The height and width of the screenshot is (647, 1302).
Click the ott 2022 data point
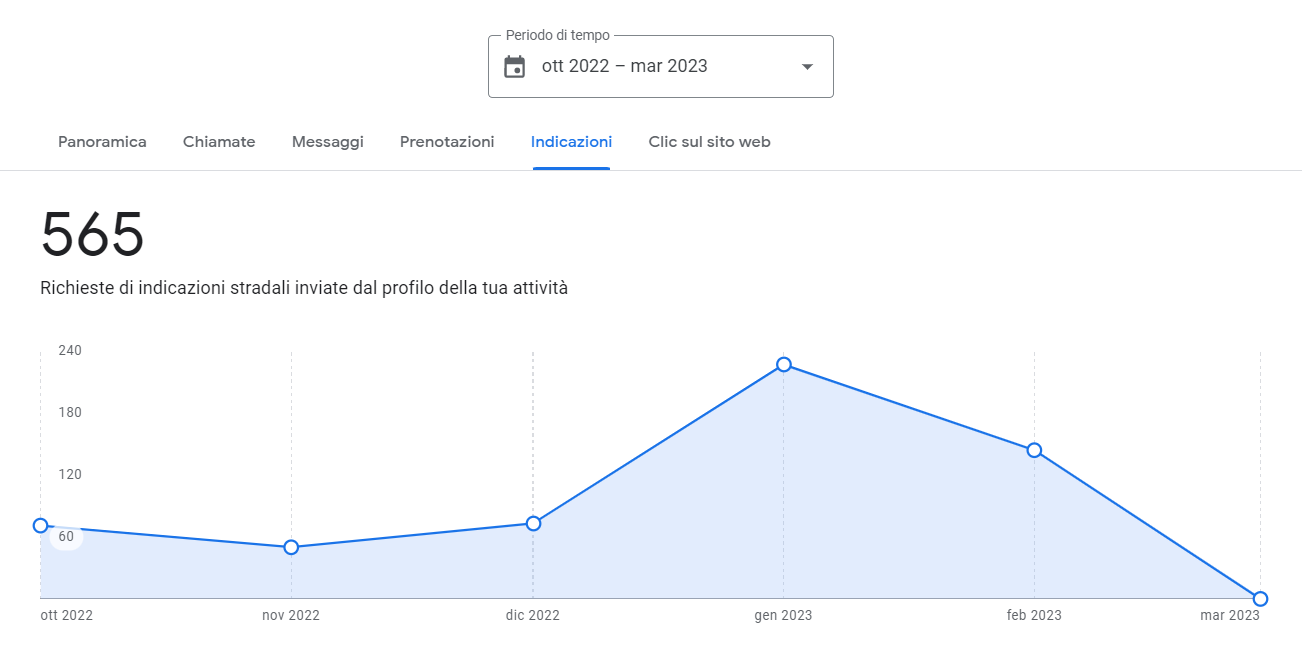point(41,526)
